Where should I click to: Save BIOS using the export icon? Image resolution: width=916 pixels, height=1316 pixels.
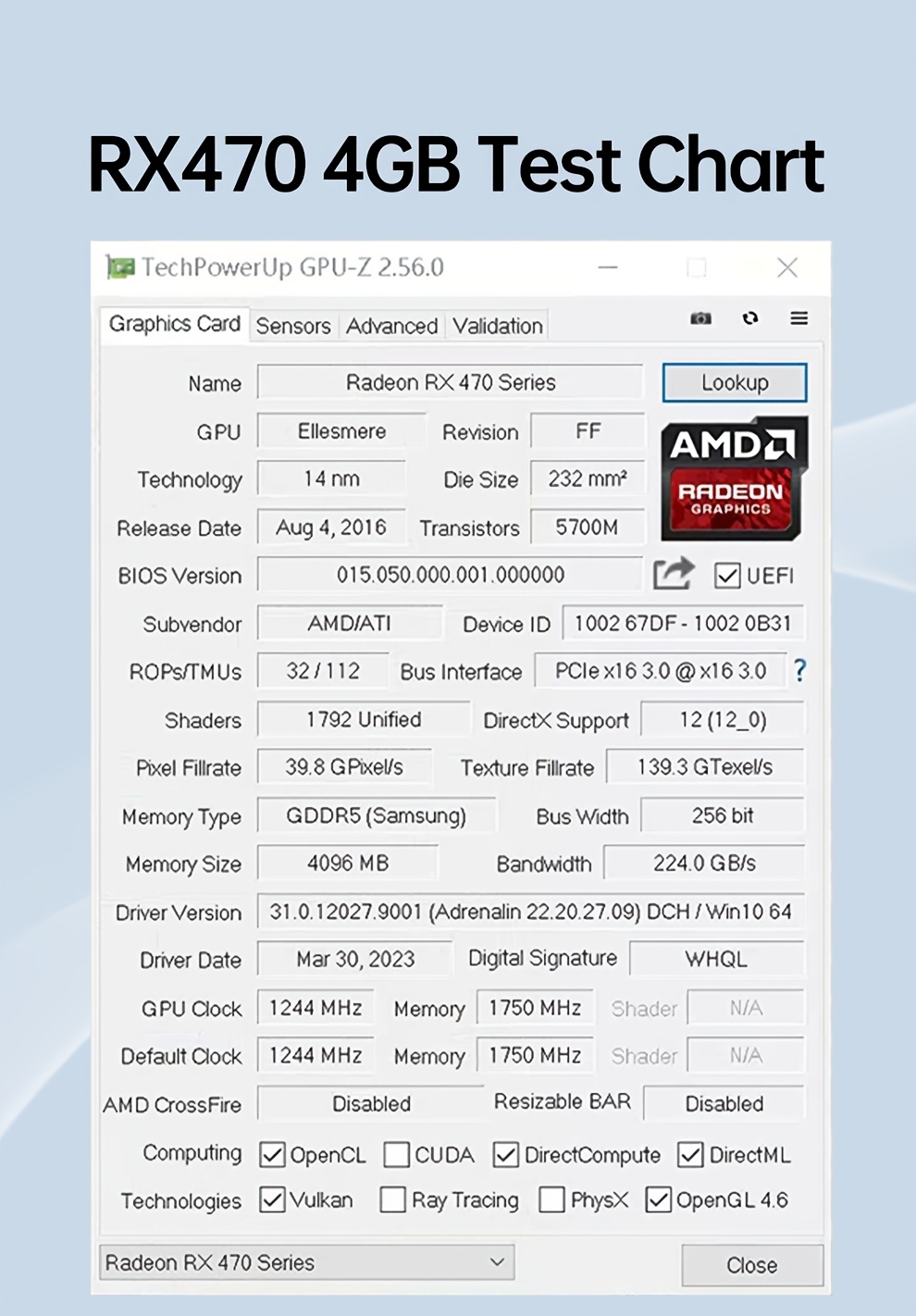click(x=674, y=574)
